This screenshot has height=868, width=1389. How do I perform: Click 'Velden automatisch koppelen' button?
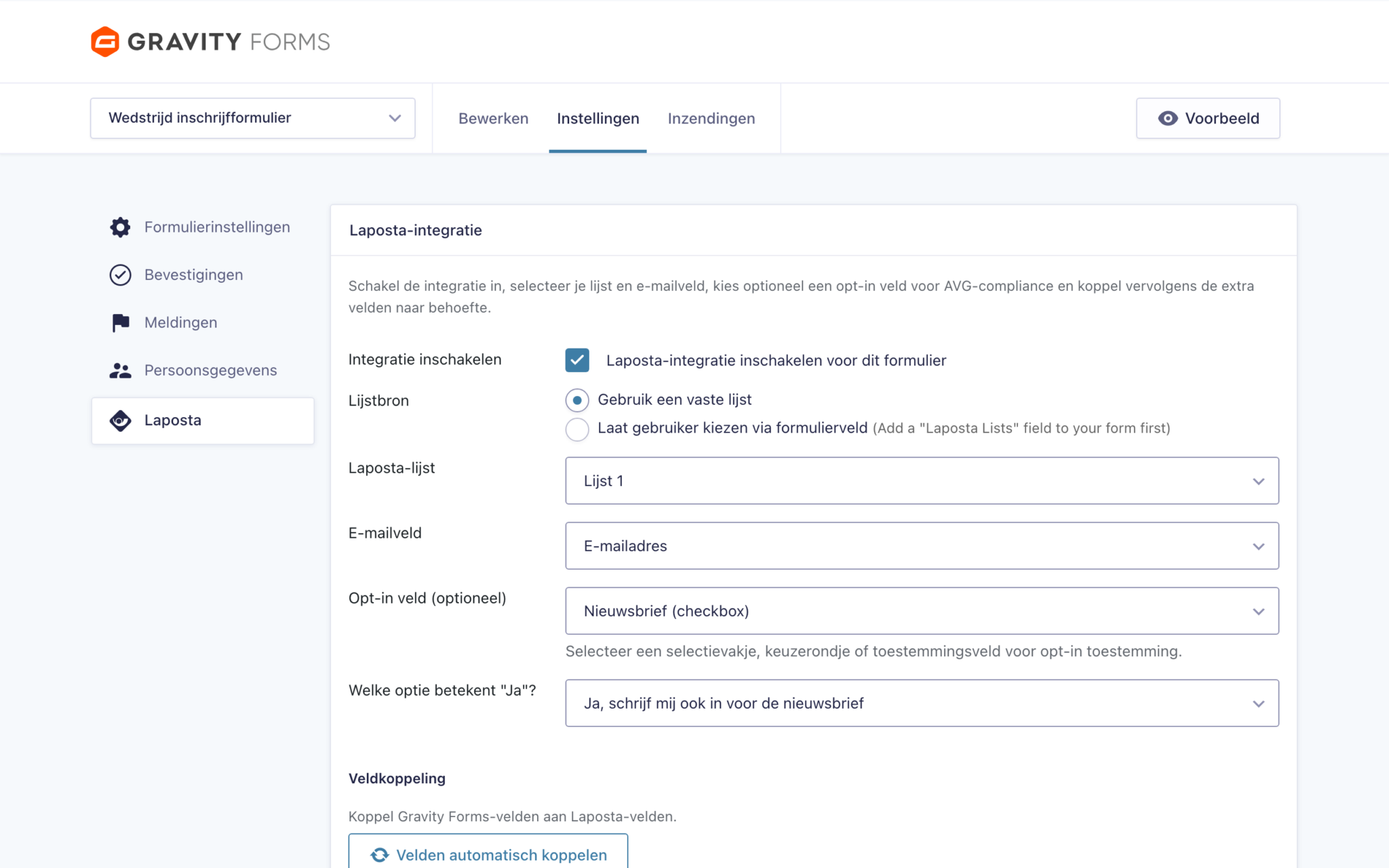(x=488, y=852)
